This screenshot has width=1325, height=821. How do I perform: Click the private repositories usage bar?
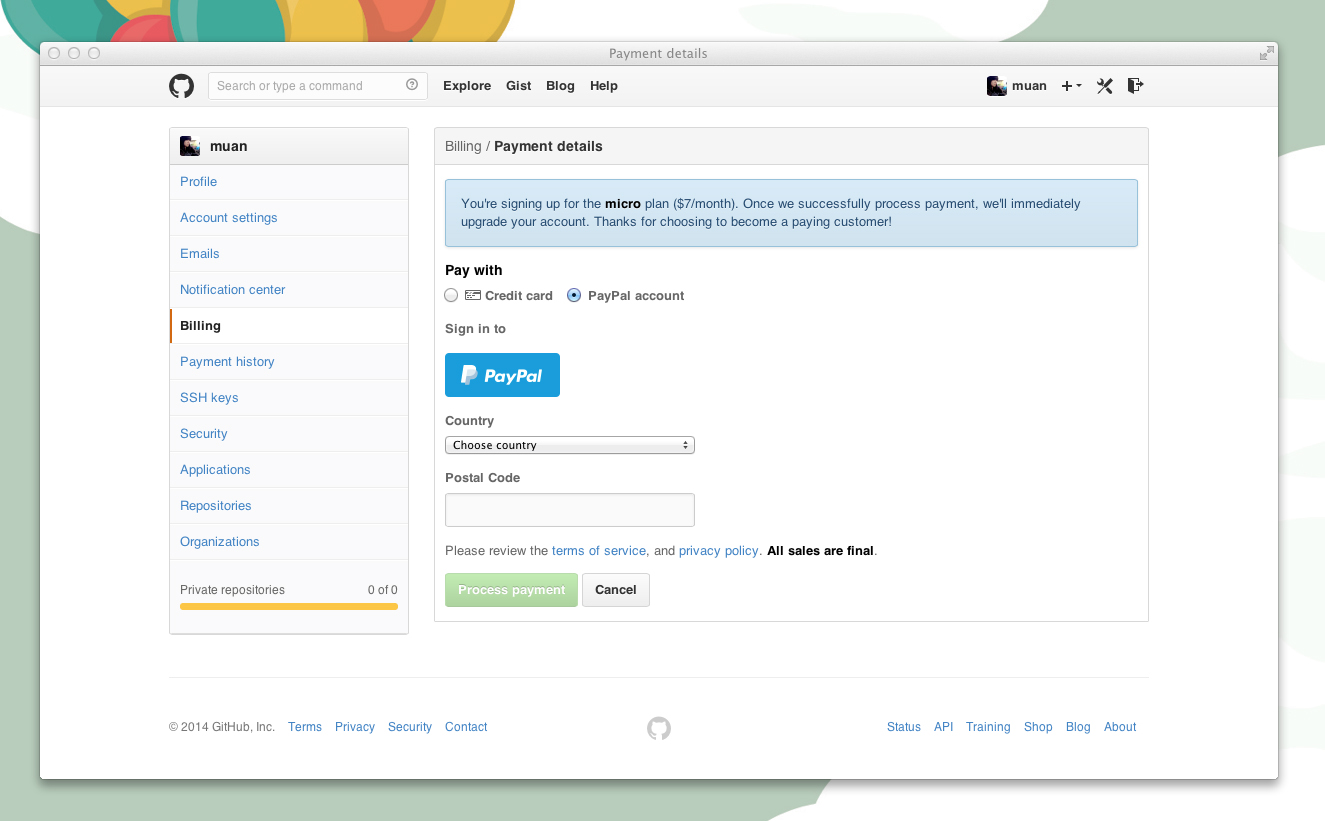[x=288, y=606]
